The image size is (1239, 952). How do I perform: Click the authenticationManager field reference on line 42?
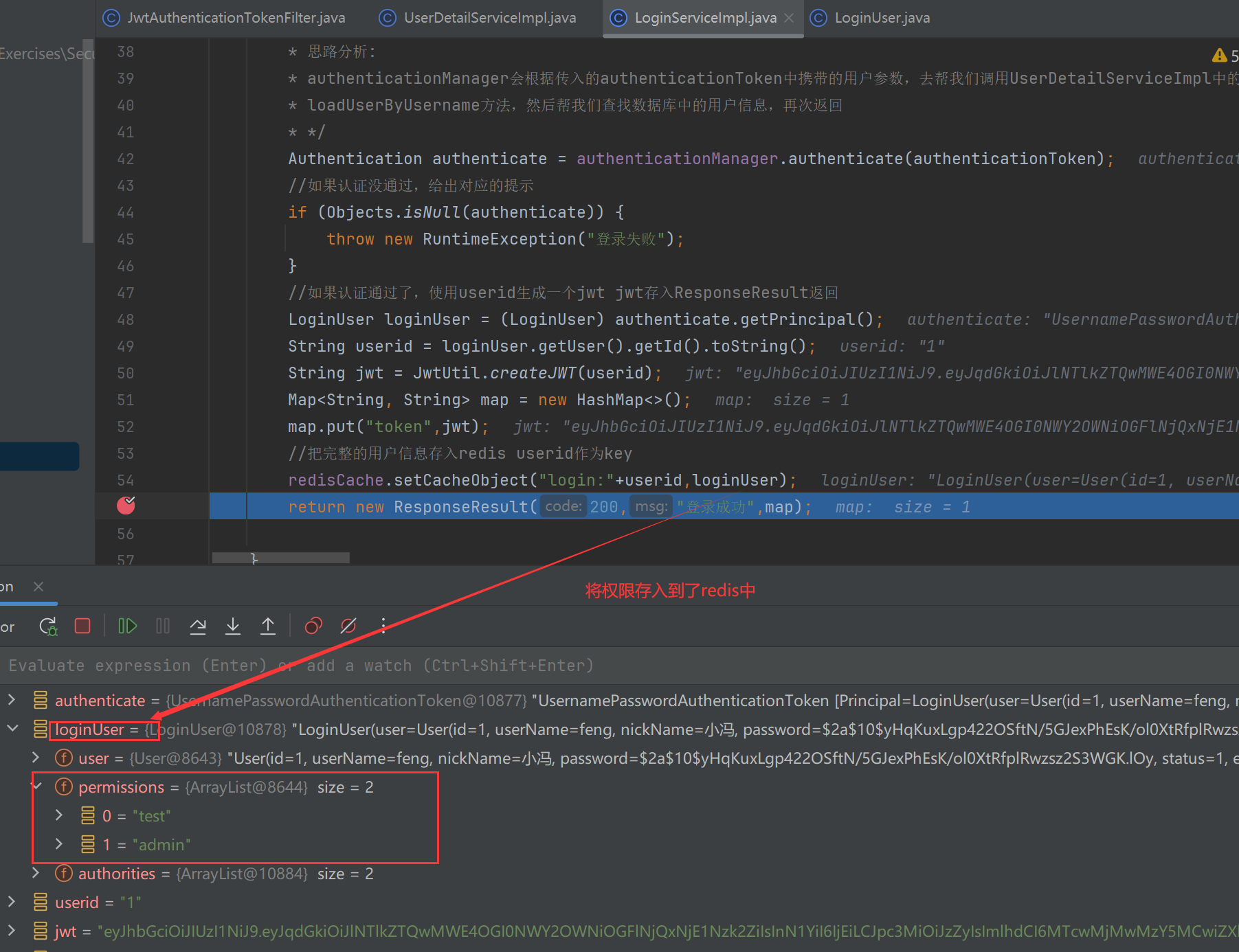pos(677,159)
